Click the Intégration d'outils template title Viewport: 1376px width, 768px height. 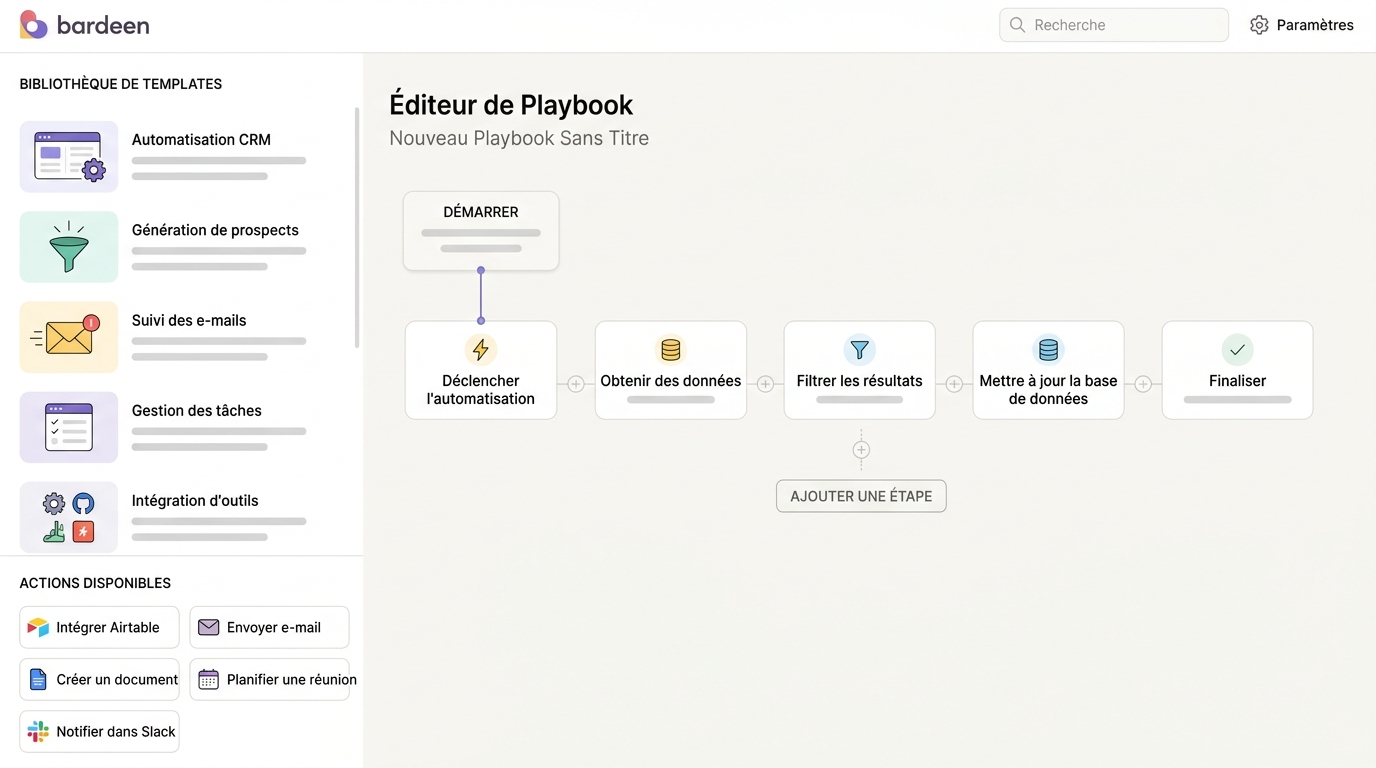(x=195, y=500)
